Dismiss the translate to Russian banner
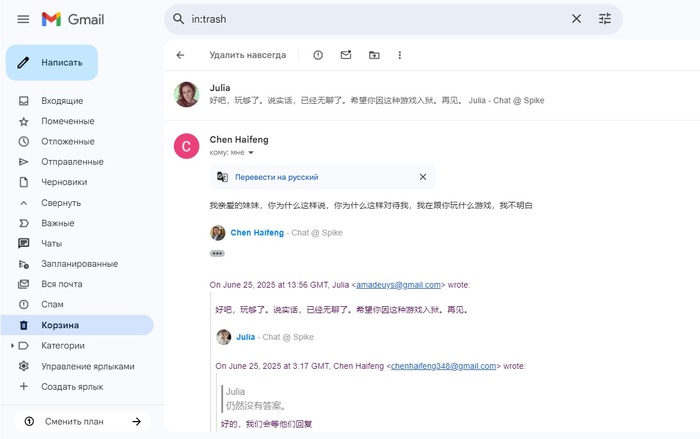Screen dimensions: 700x439 [x=423, y=177]
